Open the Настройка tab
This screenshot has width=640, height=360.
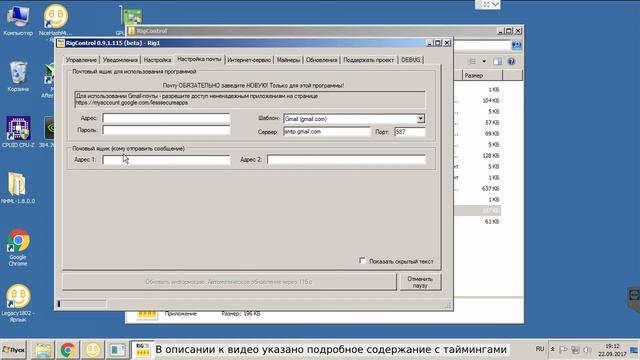(x=157, y=60)
